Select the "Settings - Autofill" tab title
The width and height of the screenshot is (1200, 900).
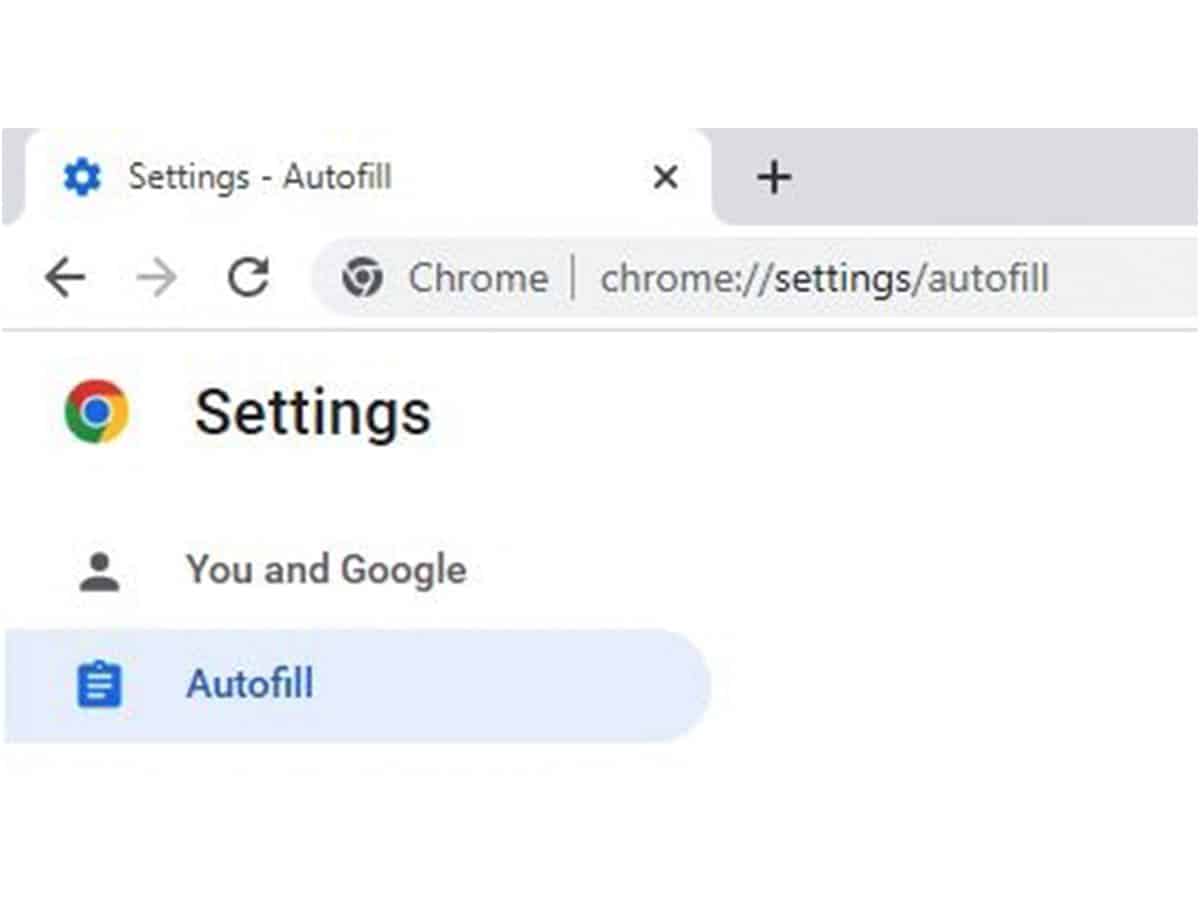[x=260, y=177]
